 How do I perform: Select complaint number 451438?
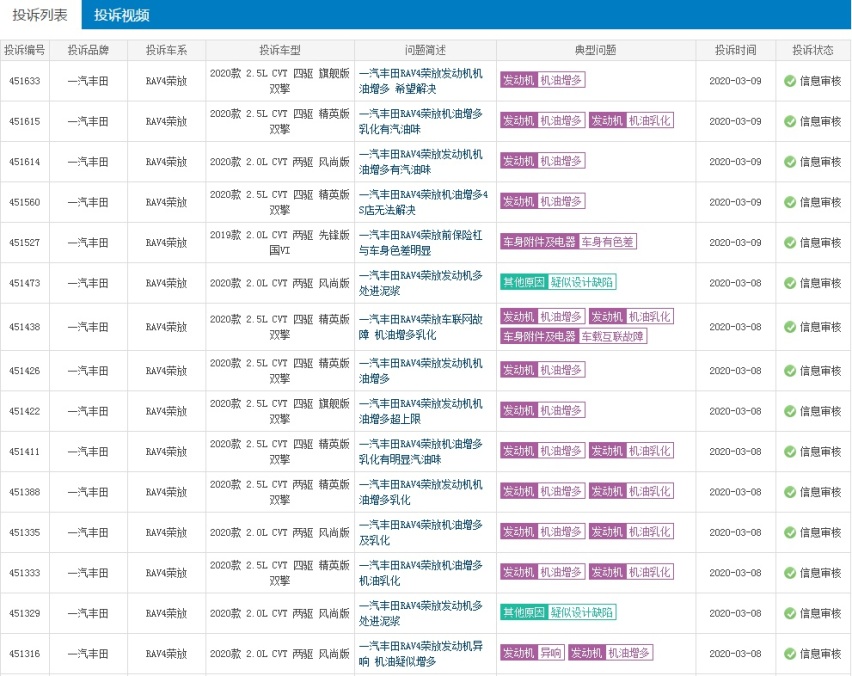pos(24,327)
